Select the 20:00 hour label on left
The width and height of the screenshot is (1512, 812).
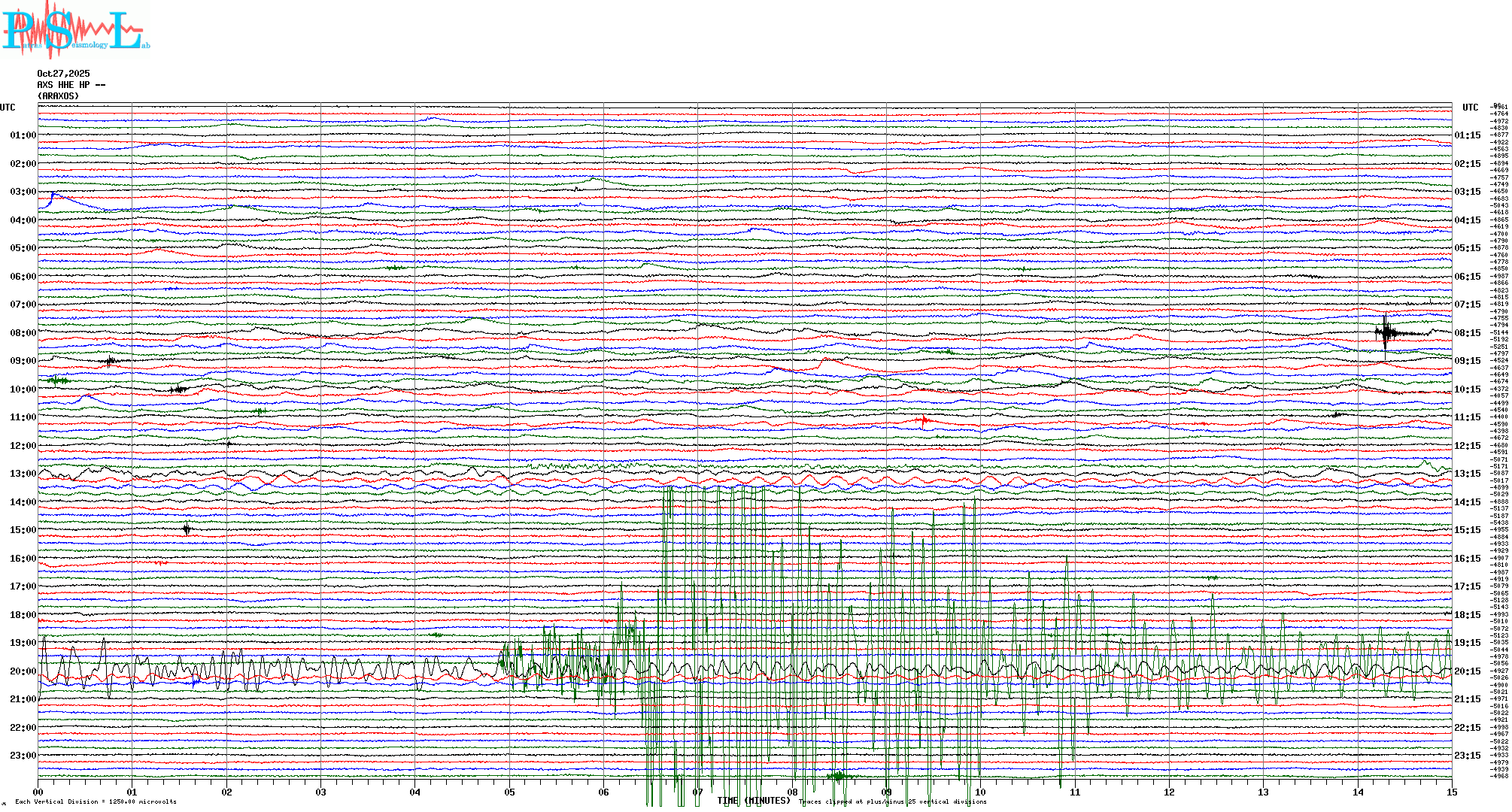point(23,671)
